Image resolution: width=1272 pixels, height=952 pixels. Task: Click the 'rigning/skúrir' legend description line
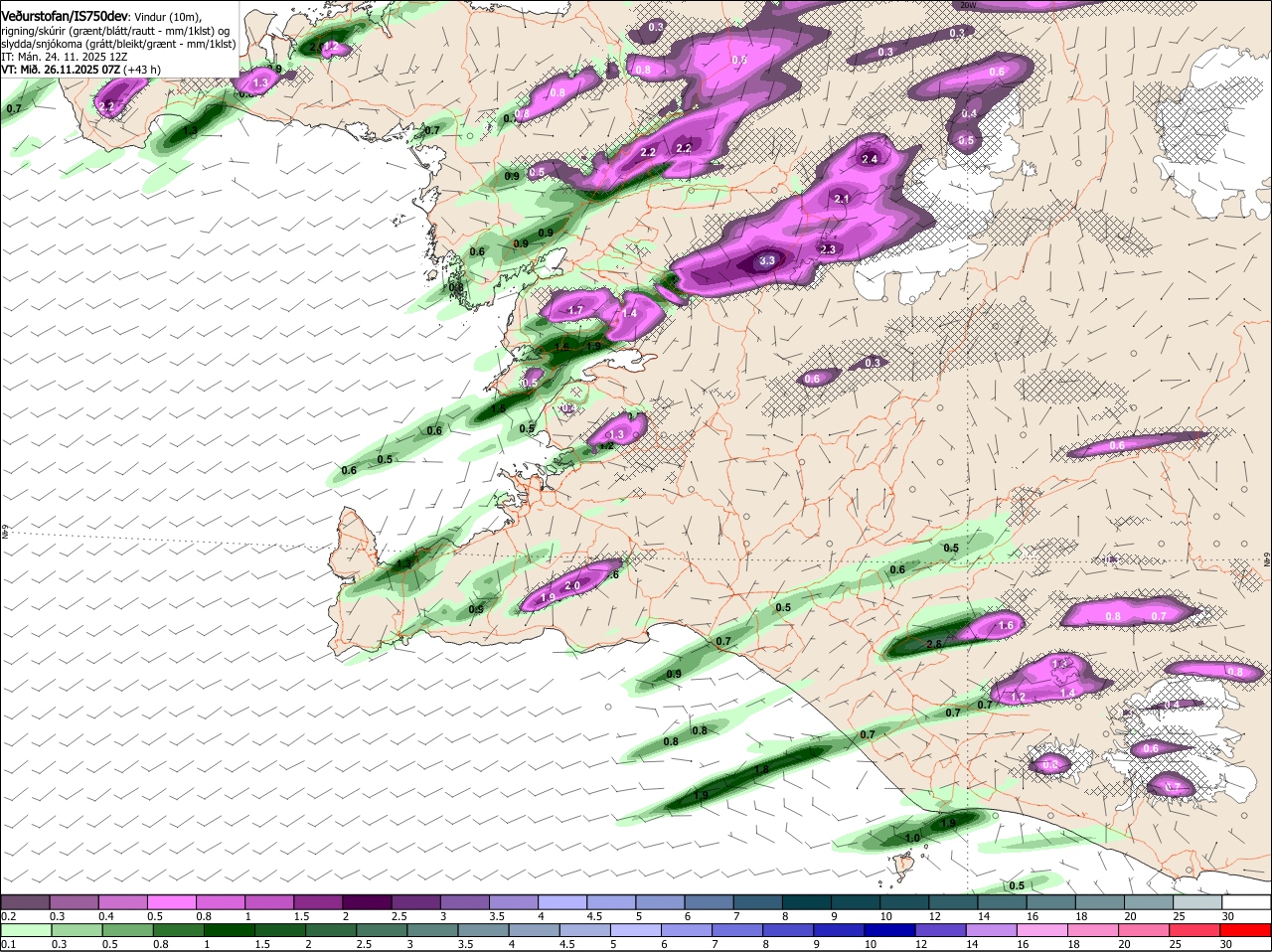click(x=115, y=31)
